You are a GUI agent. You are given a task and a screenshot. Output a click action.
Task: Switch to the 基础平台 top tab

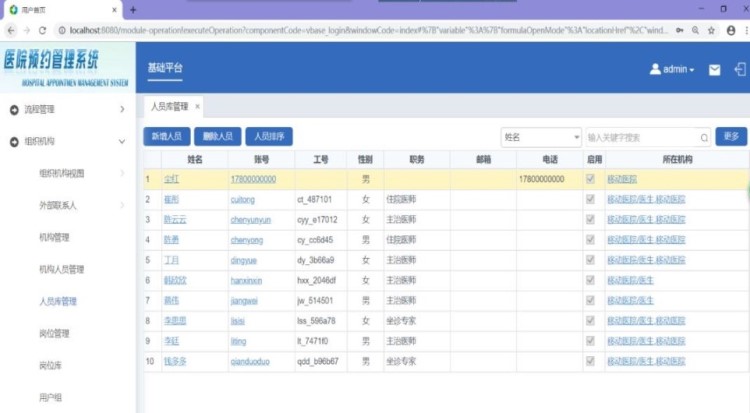165,69
